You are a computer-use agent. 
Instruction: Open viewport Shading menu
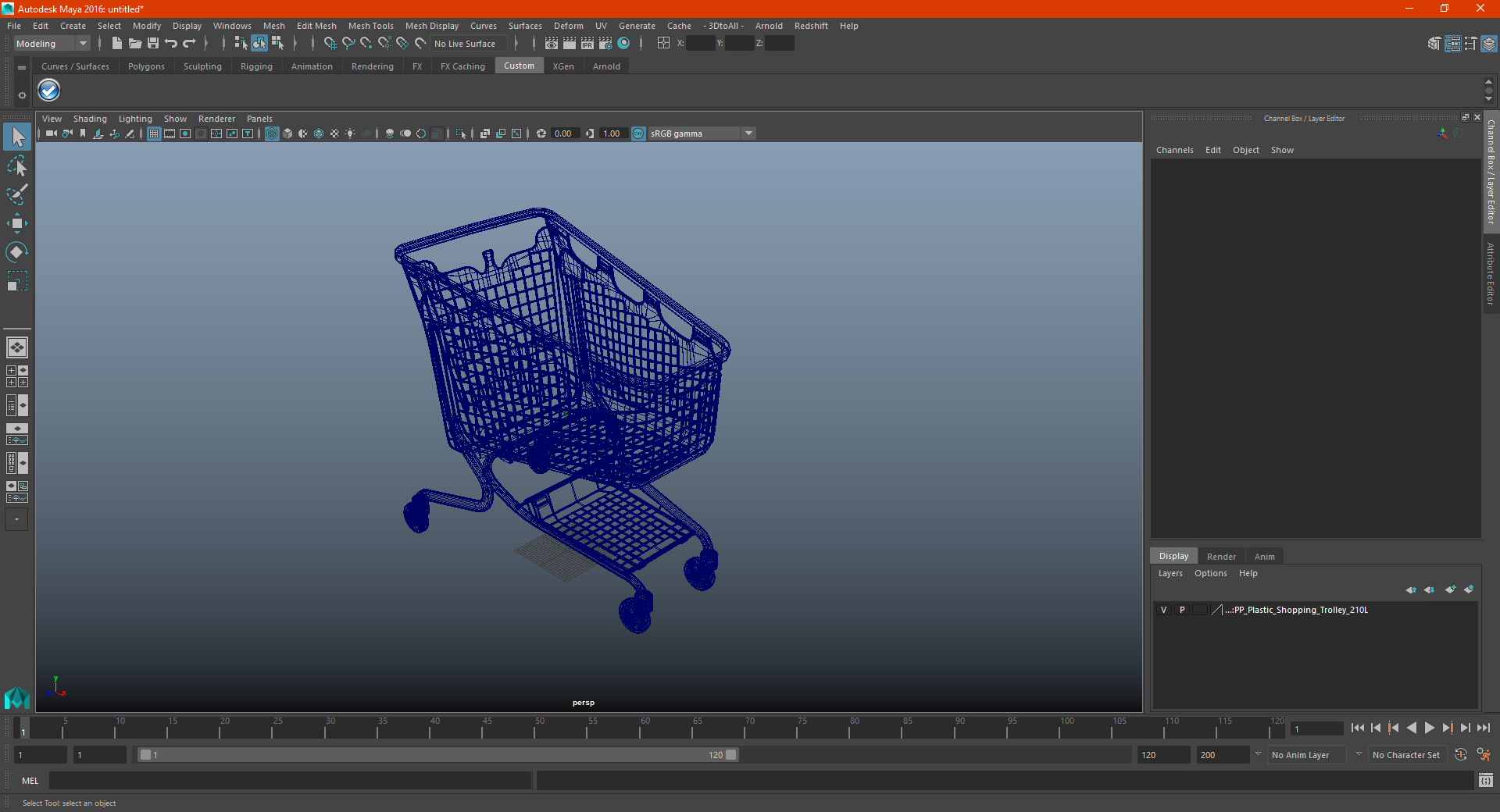(x=90, y=119)
